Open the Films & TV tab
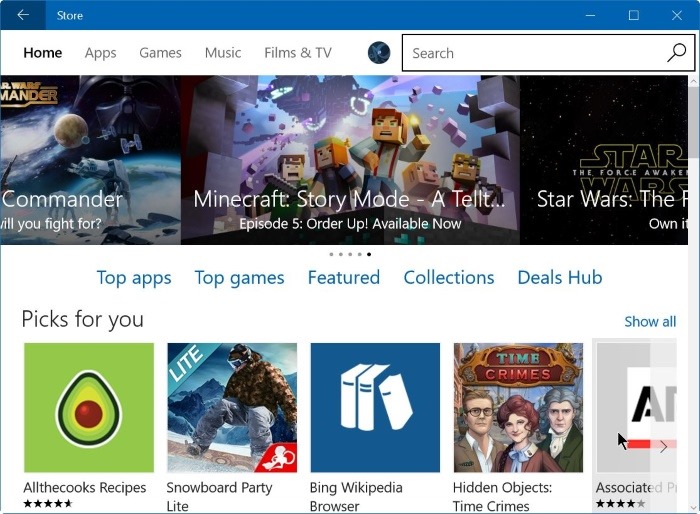The width and height of the screenshot is (700, 514). click(x=298, y=53)
